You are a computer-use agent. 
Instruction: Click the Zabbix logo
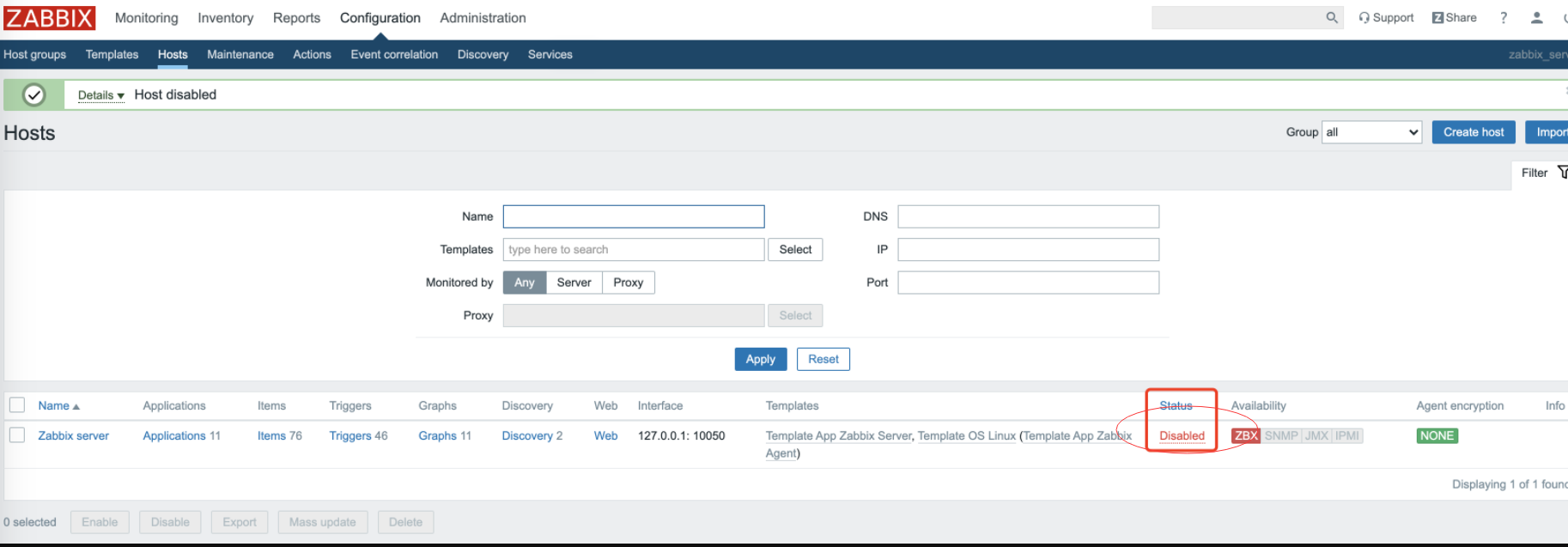(49, 18)
